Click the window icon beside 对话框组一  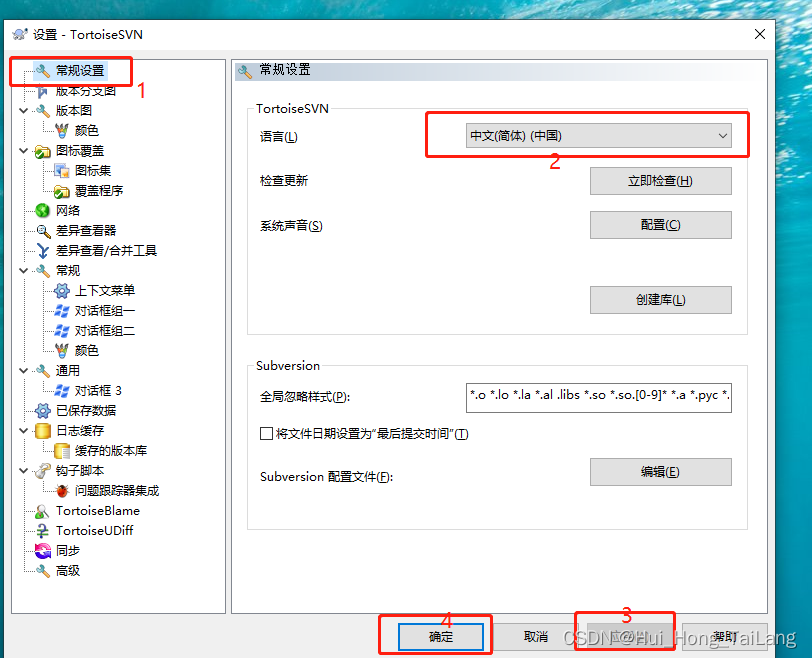[x=62, y=311]
